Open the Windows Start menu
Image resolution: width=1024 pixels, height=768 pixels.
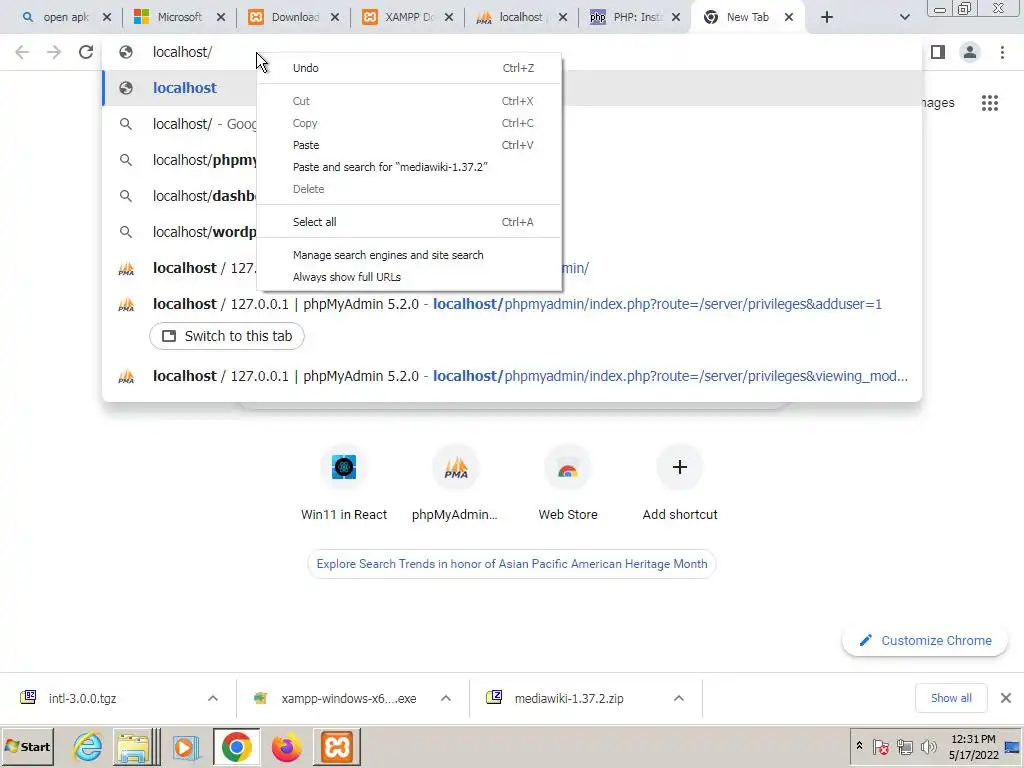[27, 747]
